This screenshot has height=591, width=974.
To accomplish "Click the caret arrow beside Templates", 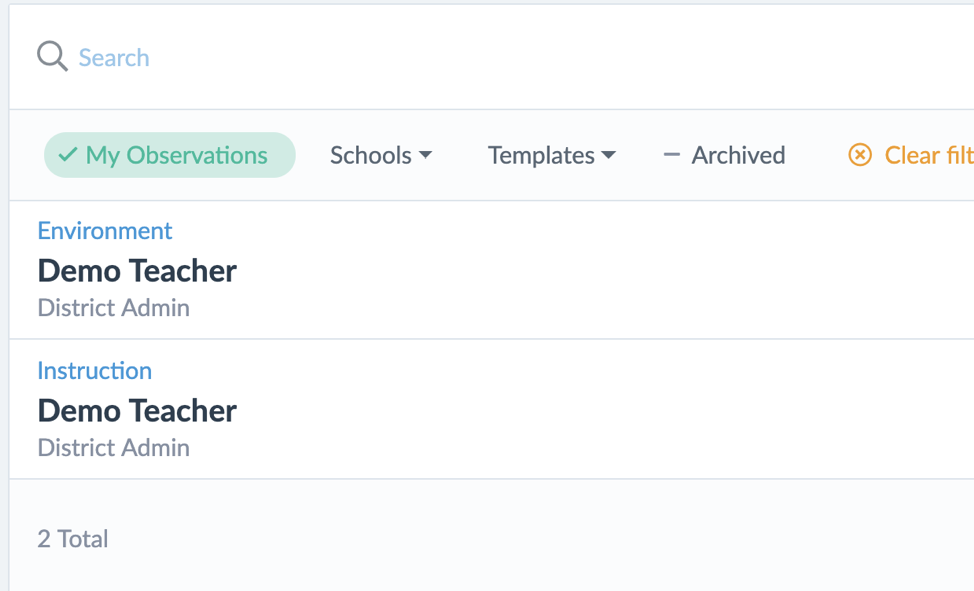I will (609, 156).
